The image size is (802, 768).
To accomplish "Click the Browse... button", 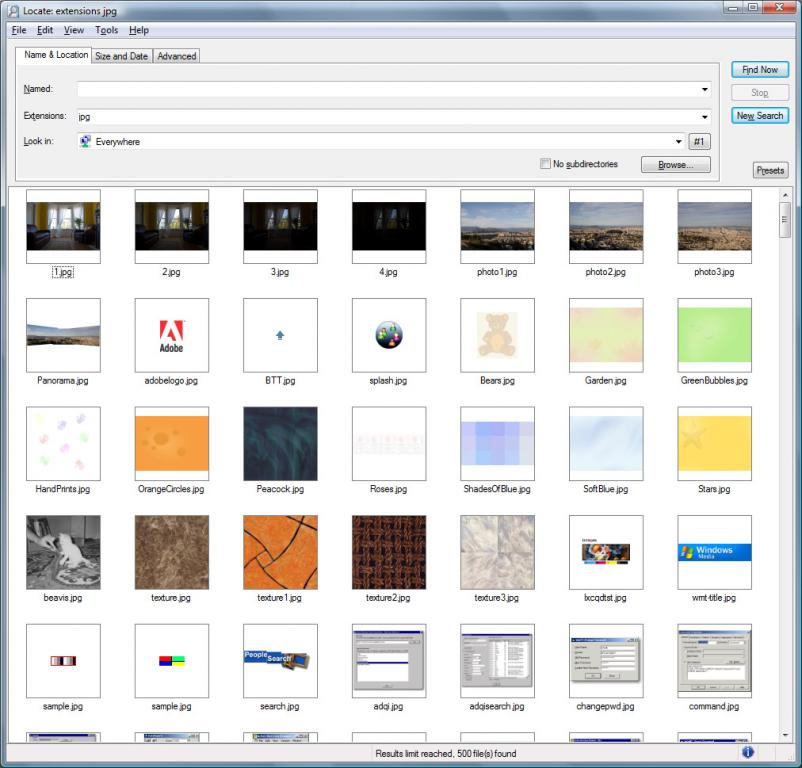I will tap(675, 164).
